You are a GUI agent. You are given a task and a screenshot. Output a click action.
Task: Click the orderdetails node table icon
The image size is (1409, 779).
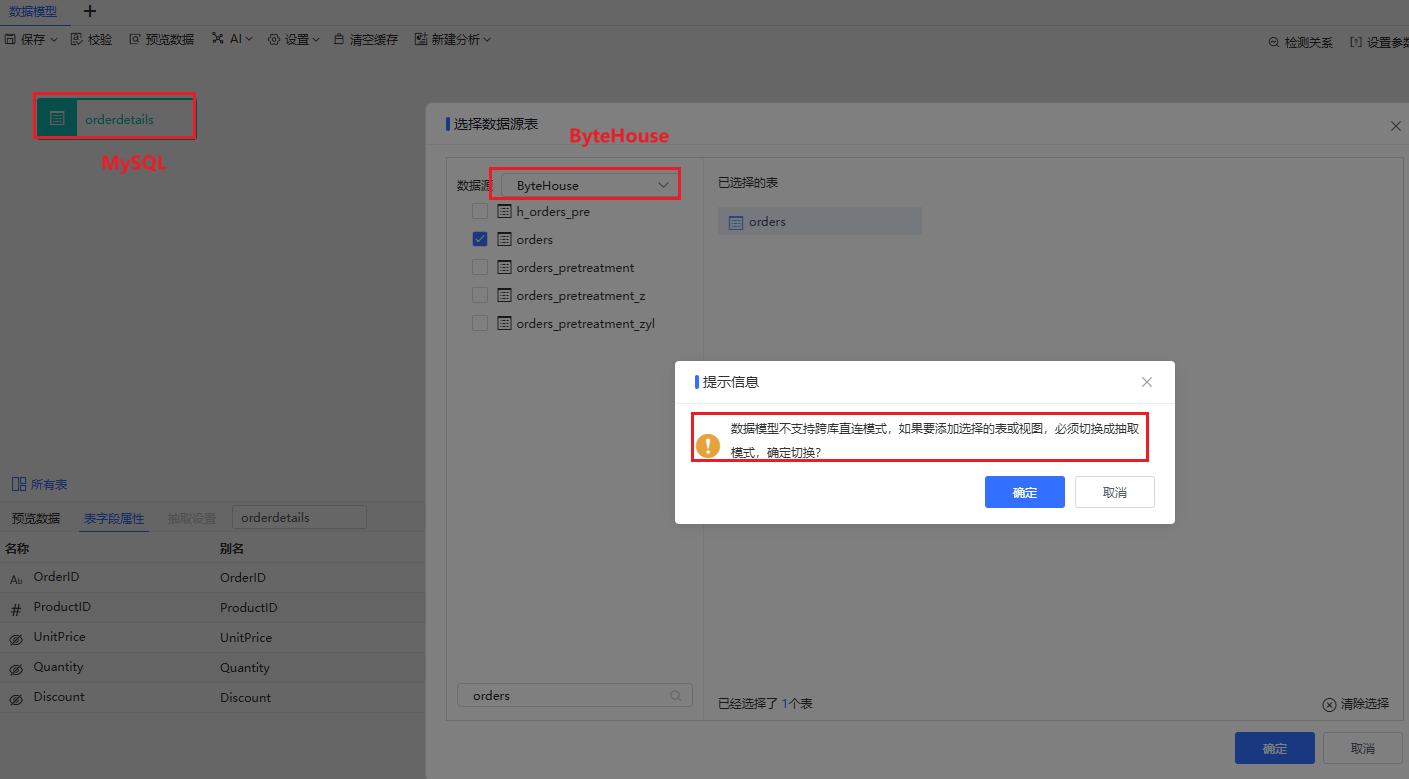[57, 118]
